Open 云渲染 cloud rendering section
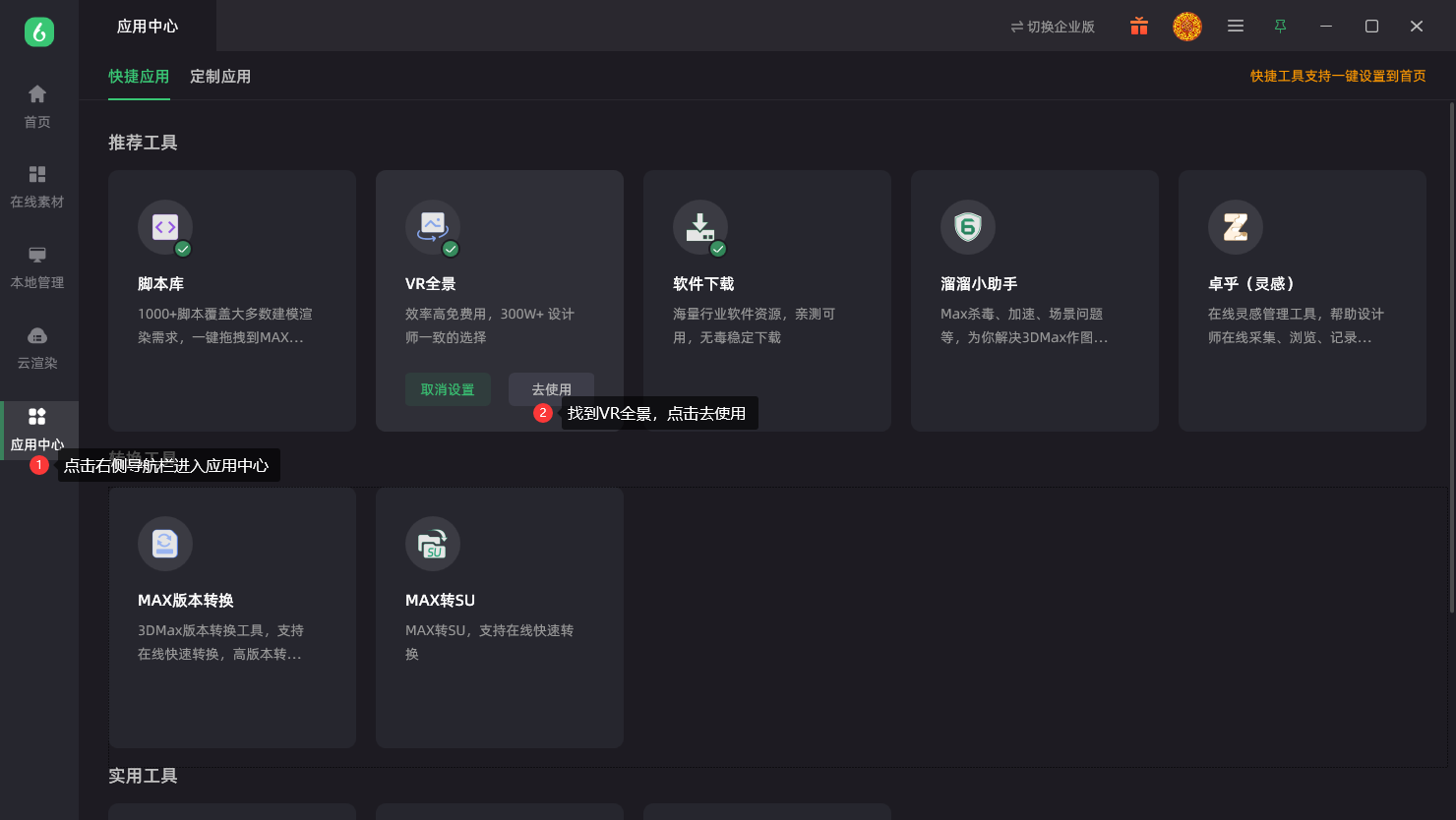This screenshot has width=1456, height=820. click(37, 348)
